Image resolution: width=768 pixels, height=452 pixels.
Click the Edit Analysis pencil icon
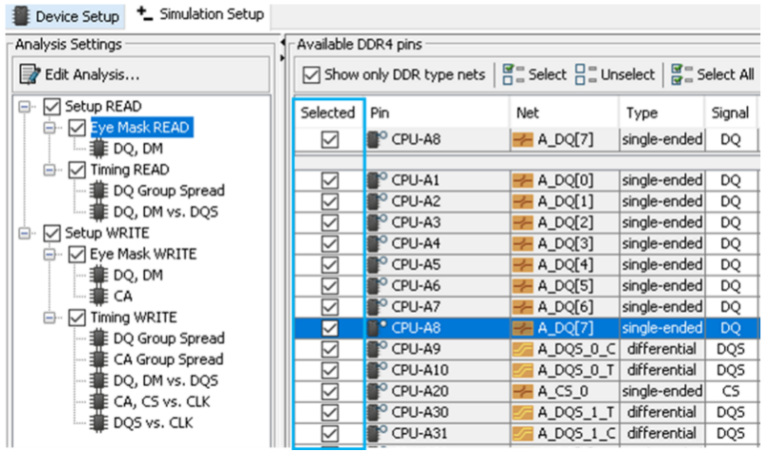30,74
